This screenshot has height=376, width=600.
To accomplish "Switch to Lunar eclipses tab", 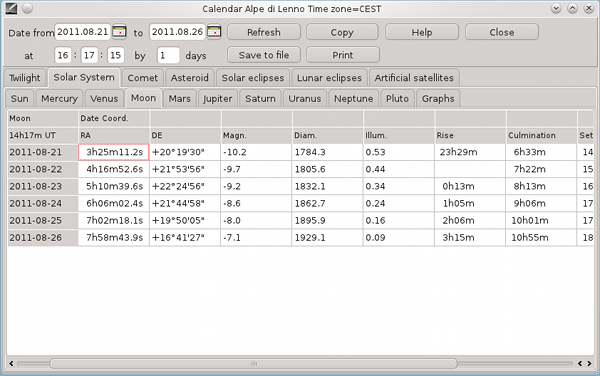I will (329, 78).
